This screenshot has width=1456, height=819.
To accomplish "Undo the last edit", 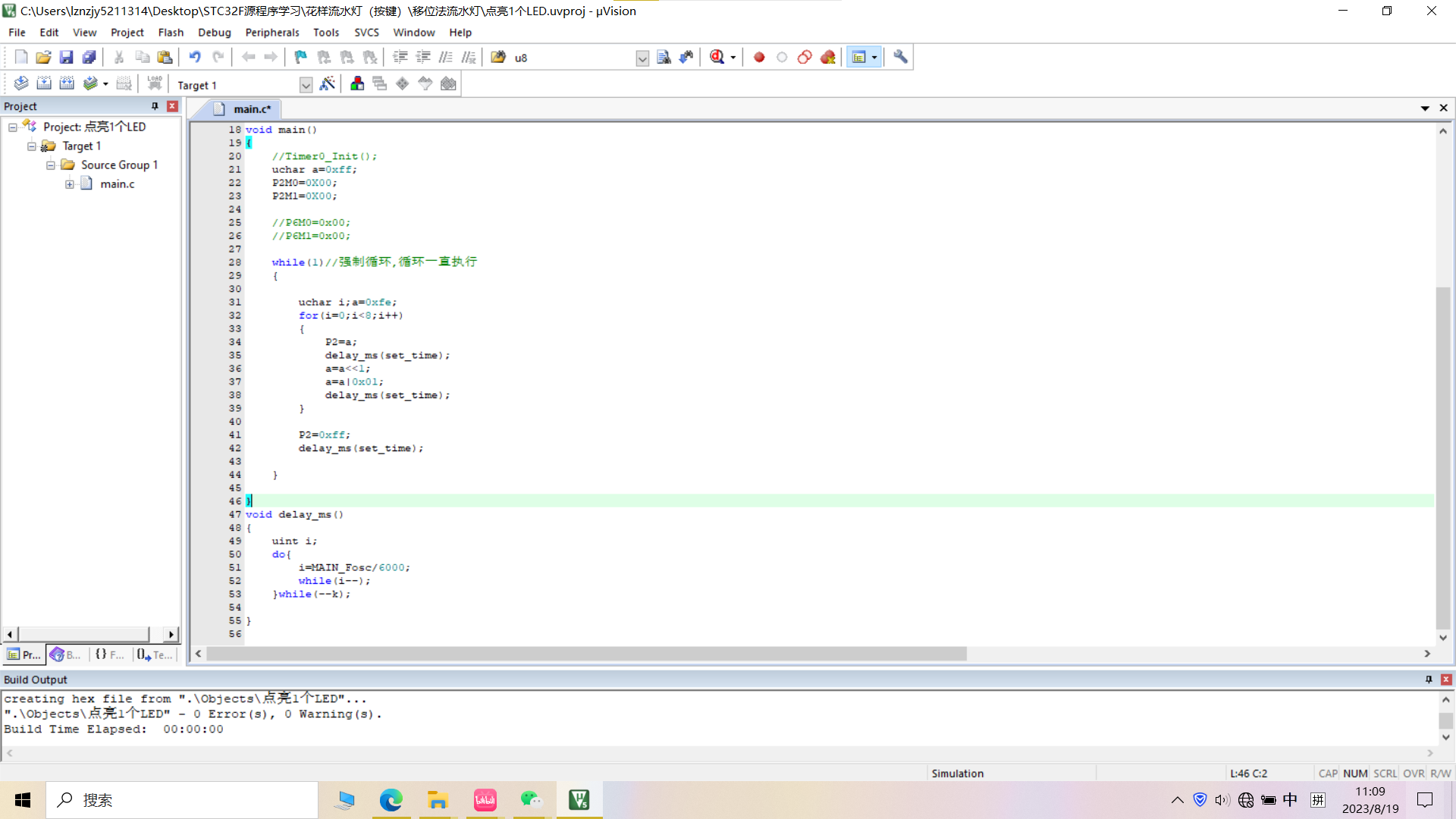I will pos(195,57).
